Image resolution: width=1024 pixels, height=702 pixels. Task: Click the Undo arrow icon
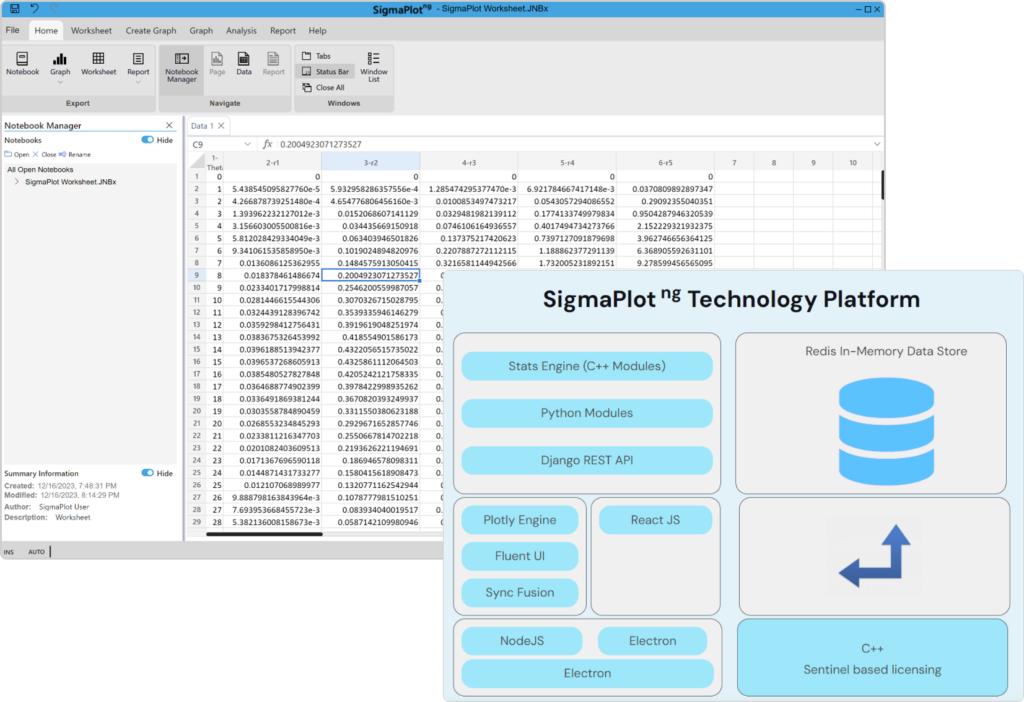click(x=34, y=8)
